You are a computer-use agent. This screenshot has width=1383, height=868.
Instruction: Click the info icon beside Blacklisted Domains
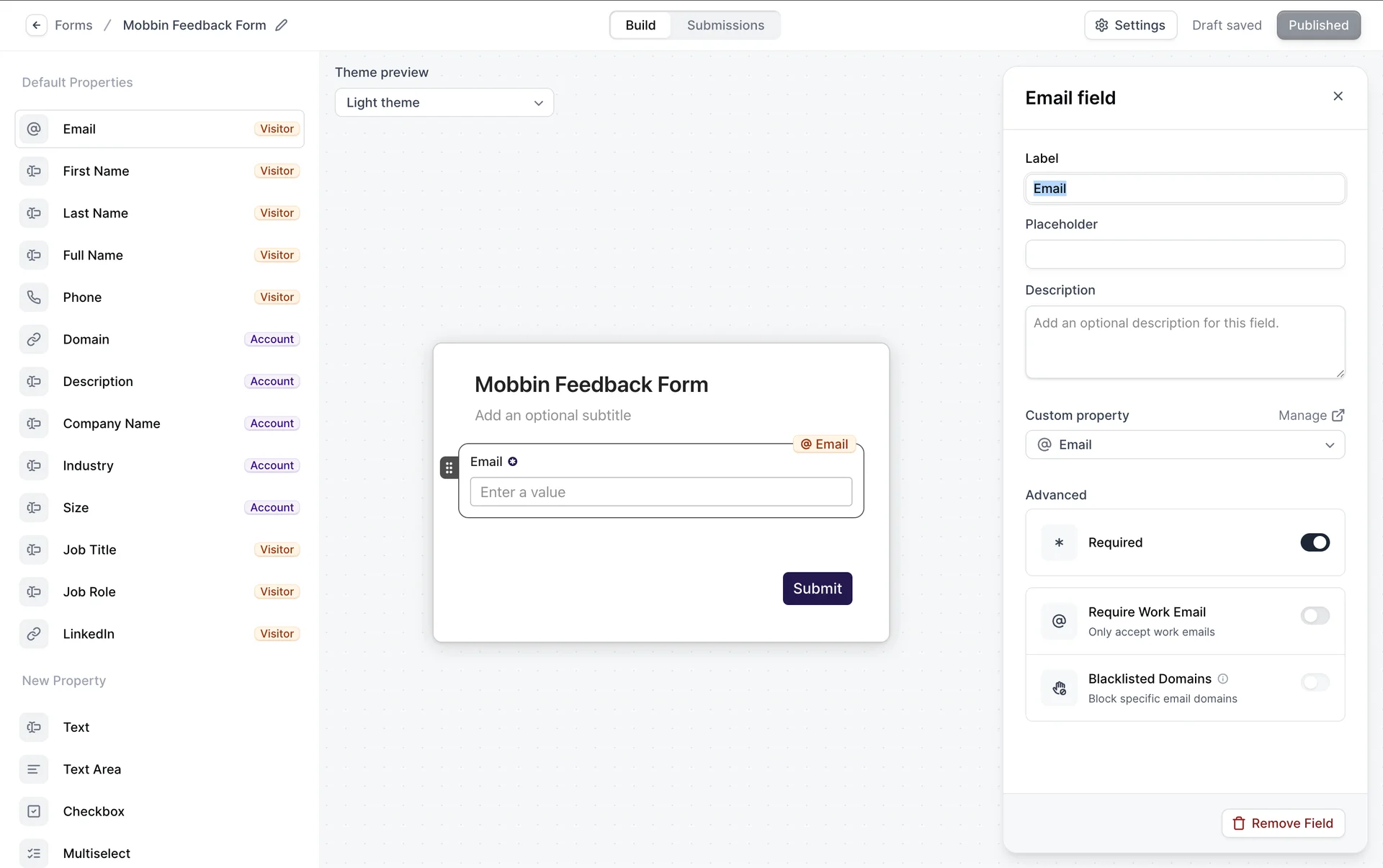[x=1223, y=679]
